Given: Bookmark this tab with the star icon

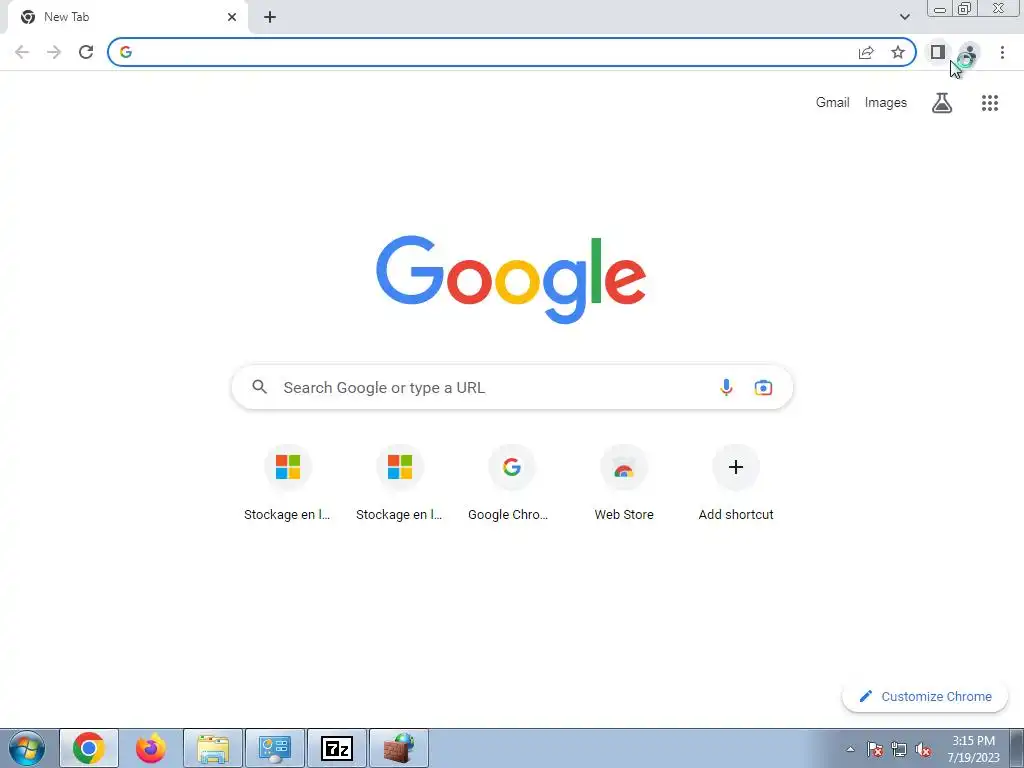Looking at the screenshot, I should 898,52.
